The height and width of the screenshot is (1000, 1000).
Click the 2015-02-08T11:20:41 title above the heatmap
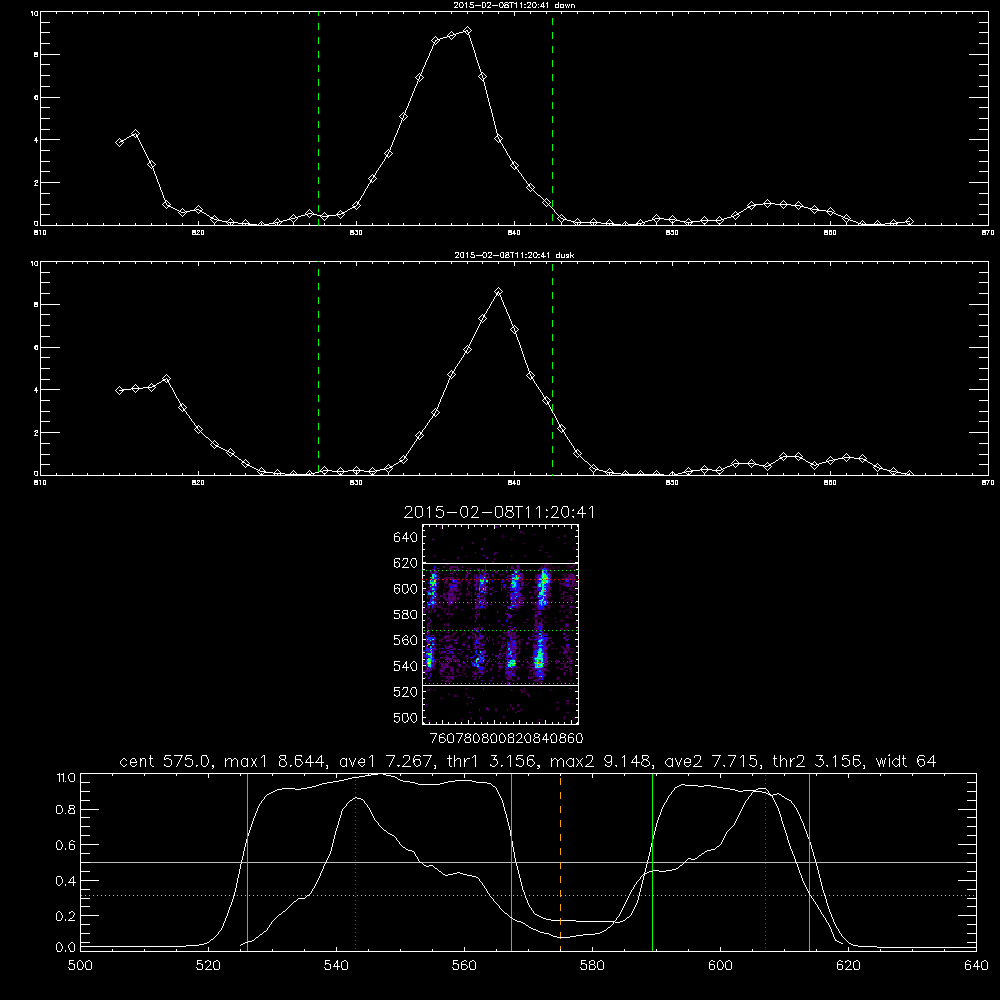click(499, 512)
